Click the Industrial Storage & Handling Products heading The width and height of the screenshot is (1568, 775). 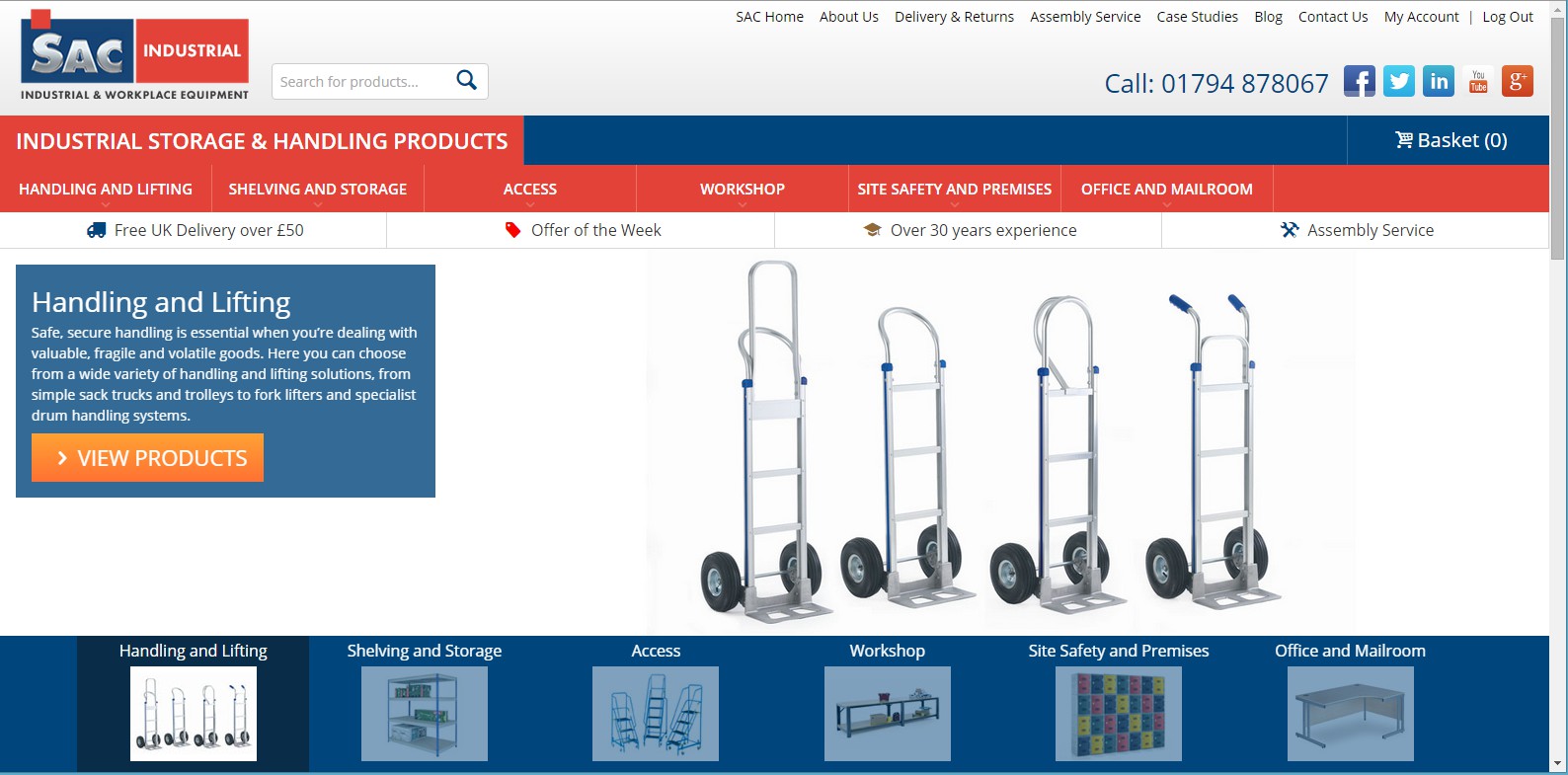(262, 141)
